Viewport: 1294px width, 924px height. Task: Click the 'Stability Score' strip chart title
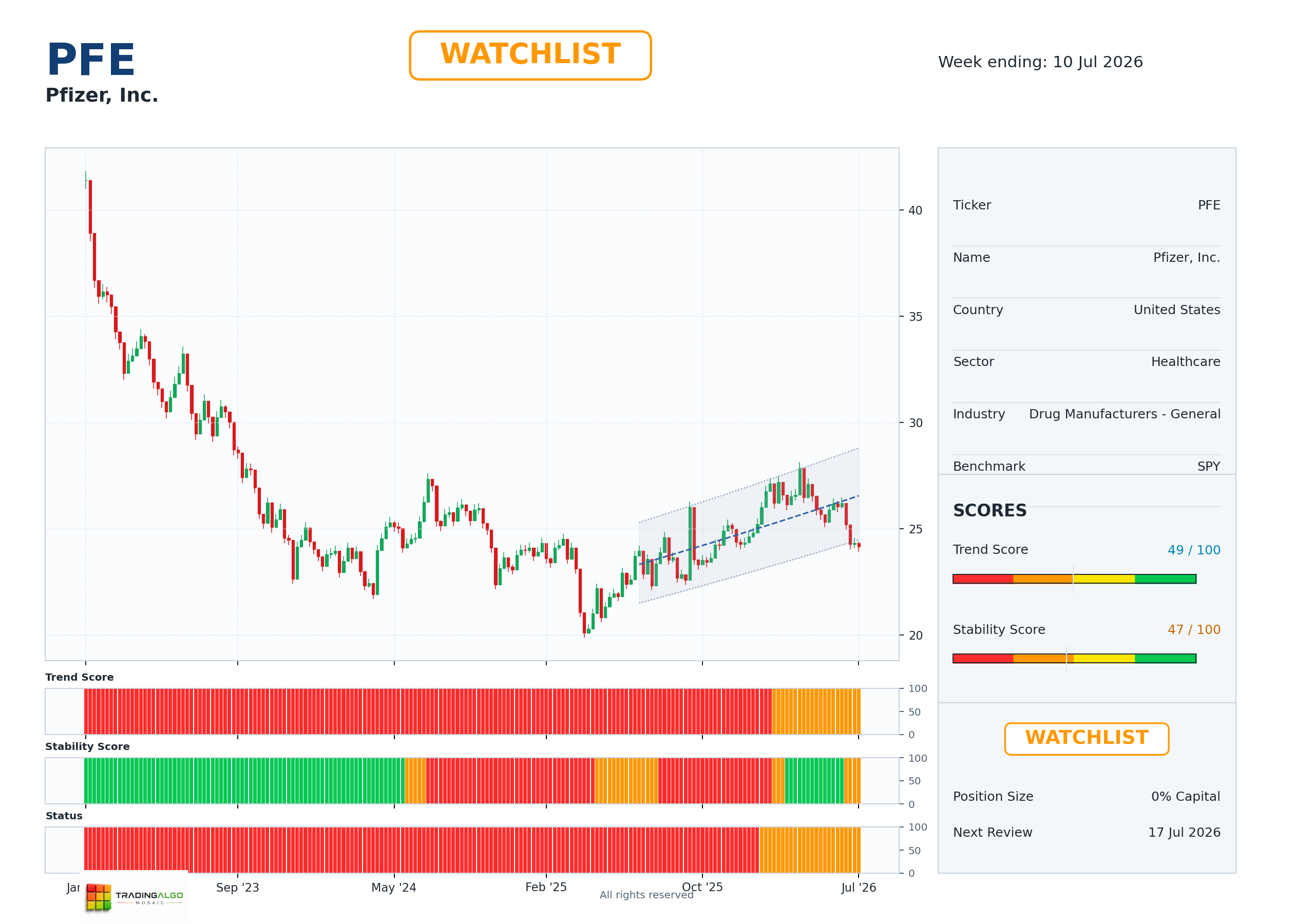pyautogui.click(x=87, y=746)
